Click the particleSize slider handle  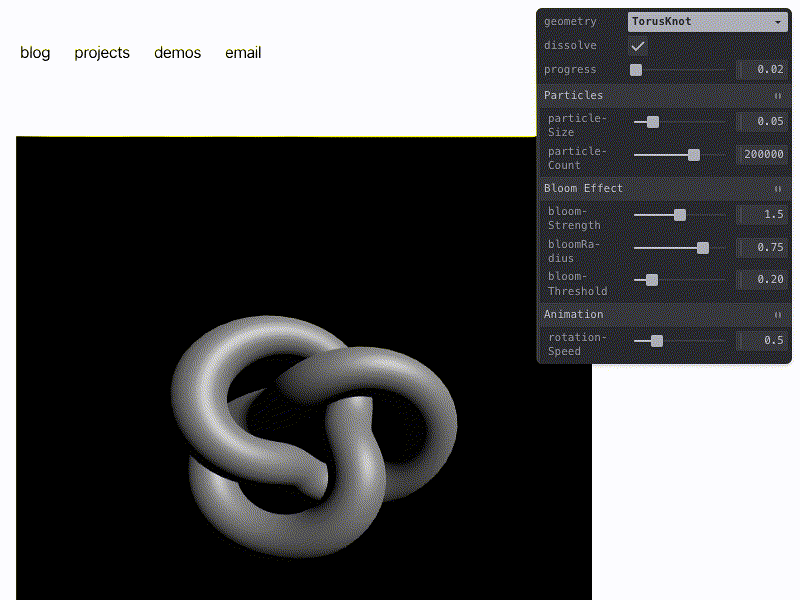coord(653,122)
